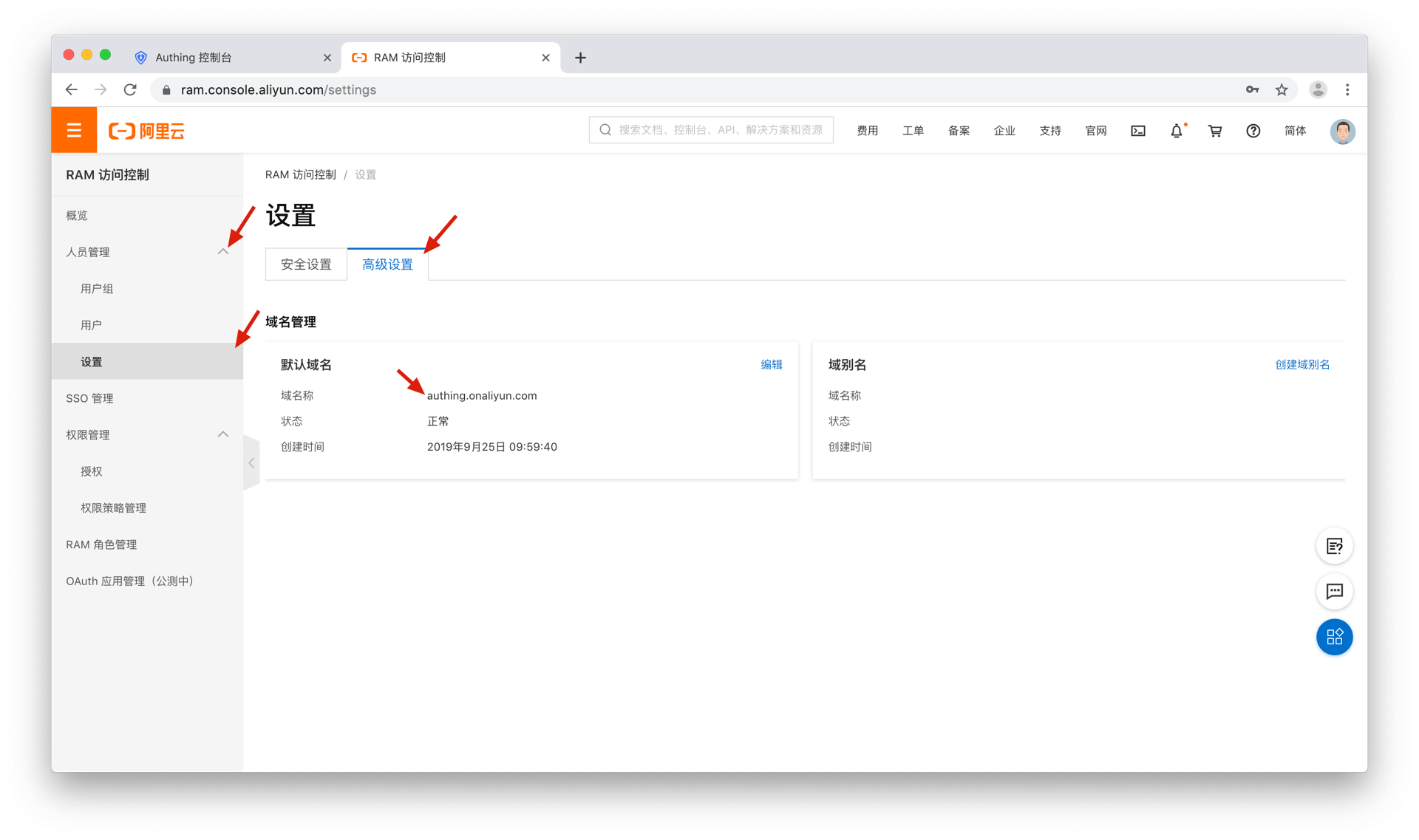Collapse the 权限管理 sidebar section
1419x840 pixels.
pyautogui.click(x=223, y=434)
